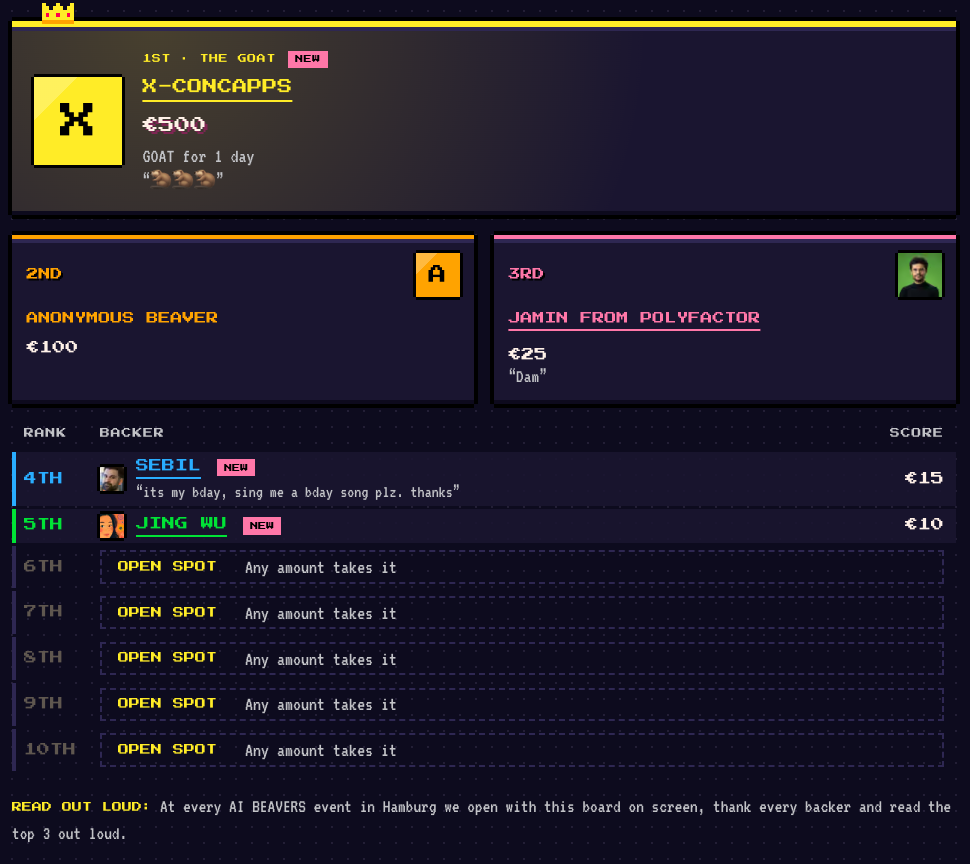Click the NEW badge beside SEBIL
This screenshot has width=970, height=864.
pos(236,468)
